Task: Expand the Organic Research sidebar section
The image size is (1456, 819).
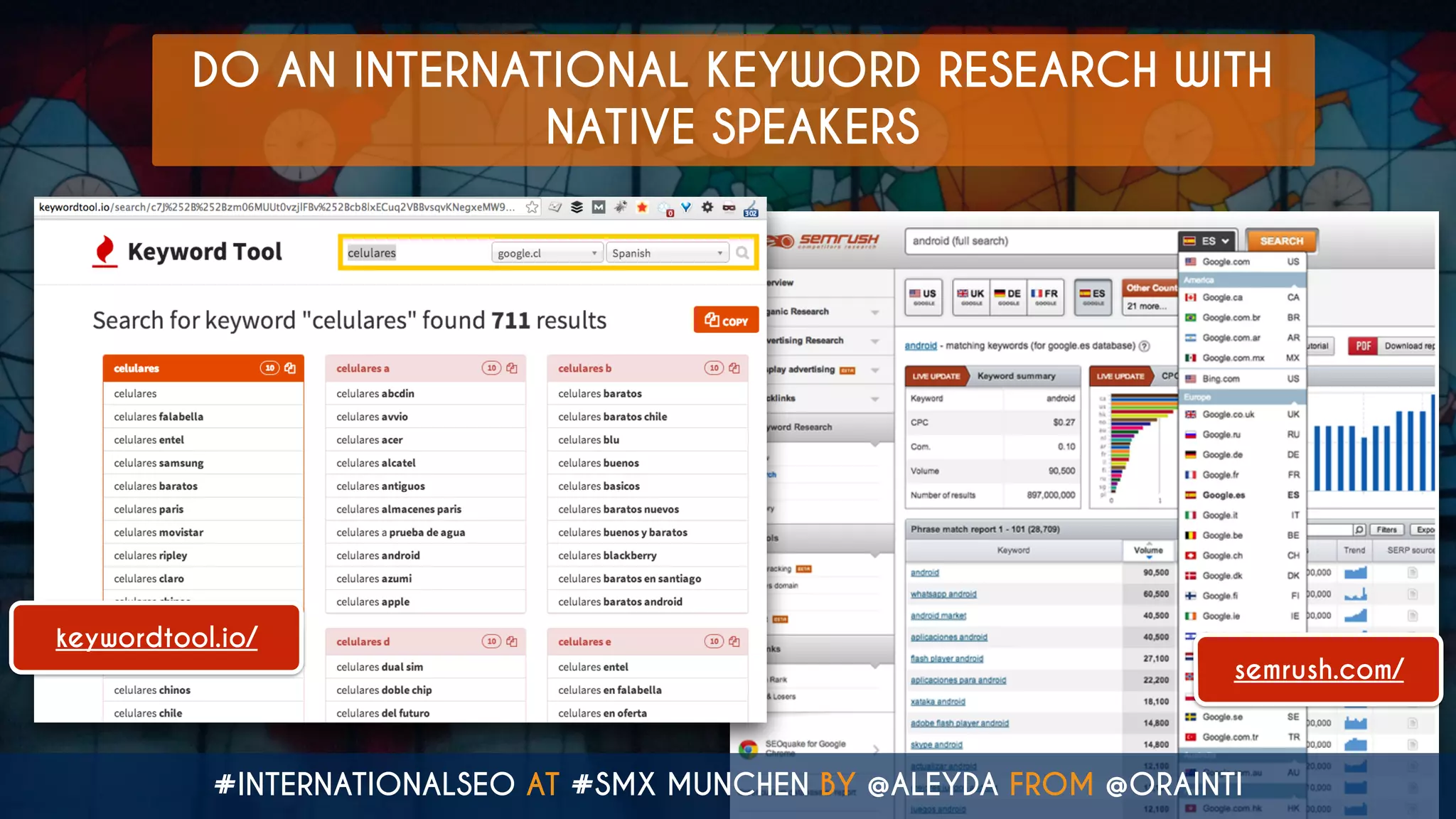Action: click(875, 312)
